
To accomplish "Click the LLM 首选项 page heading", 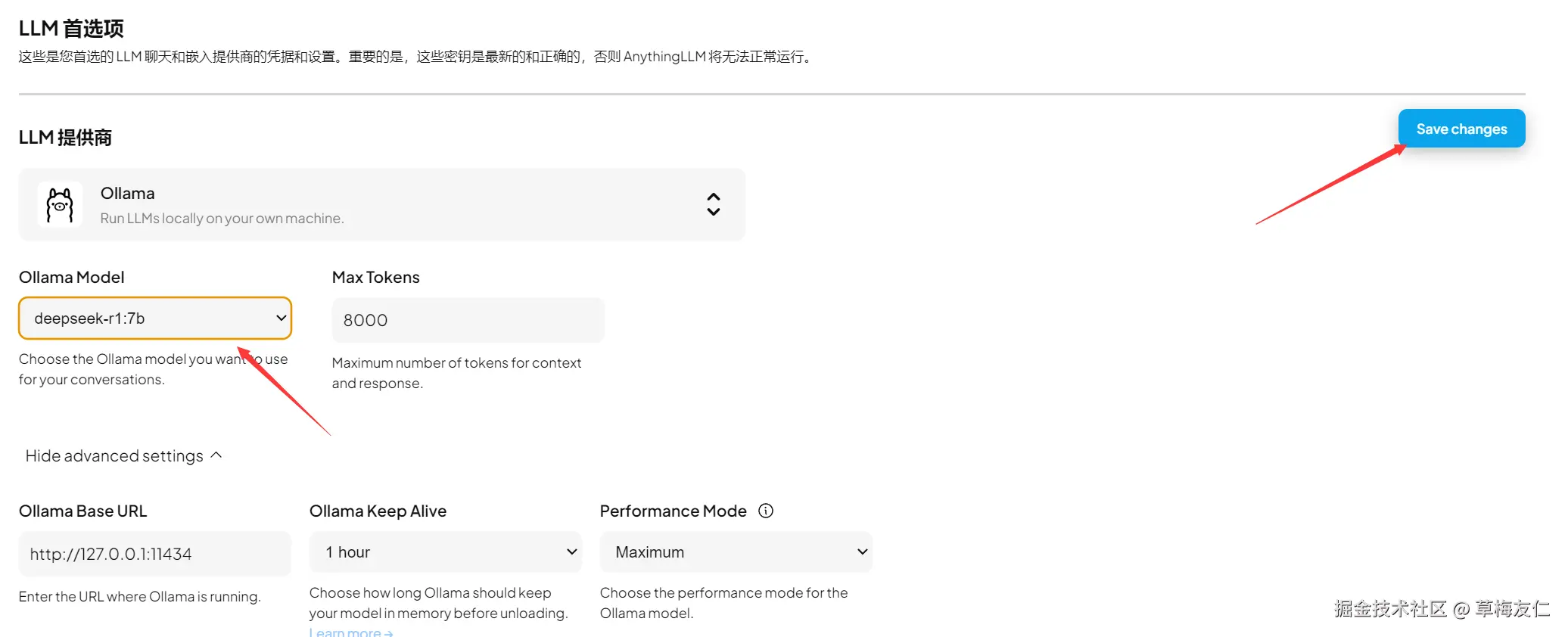I will tap(71, 29).
